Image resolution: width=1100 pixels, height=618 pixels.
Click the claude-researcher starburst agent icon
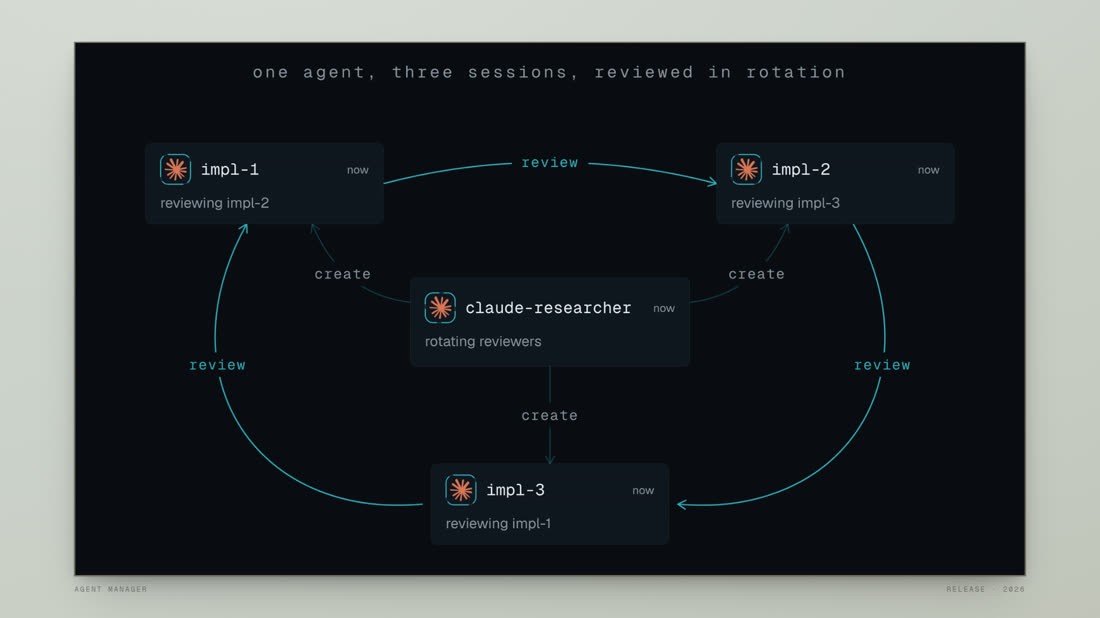[440, 307]
